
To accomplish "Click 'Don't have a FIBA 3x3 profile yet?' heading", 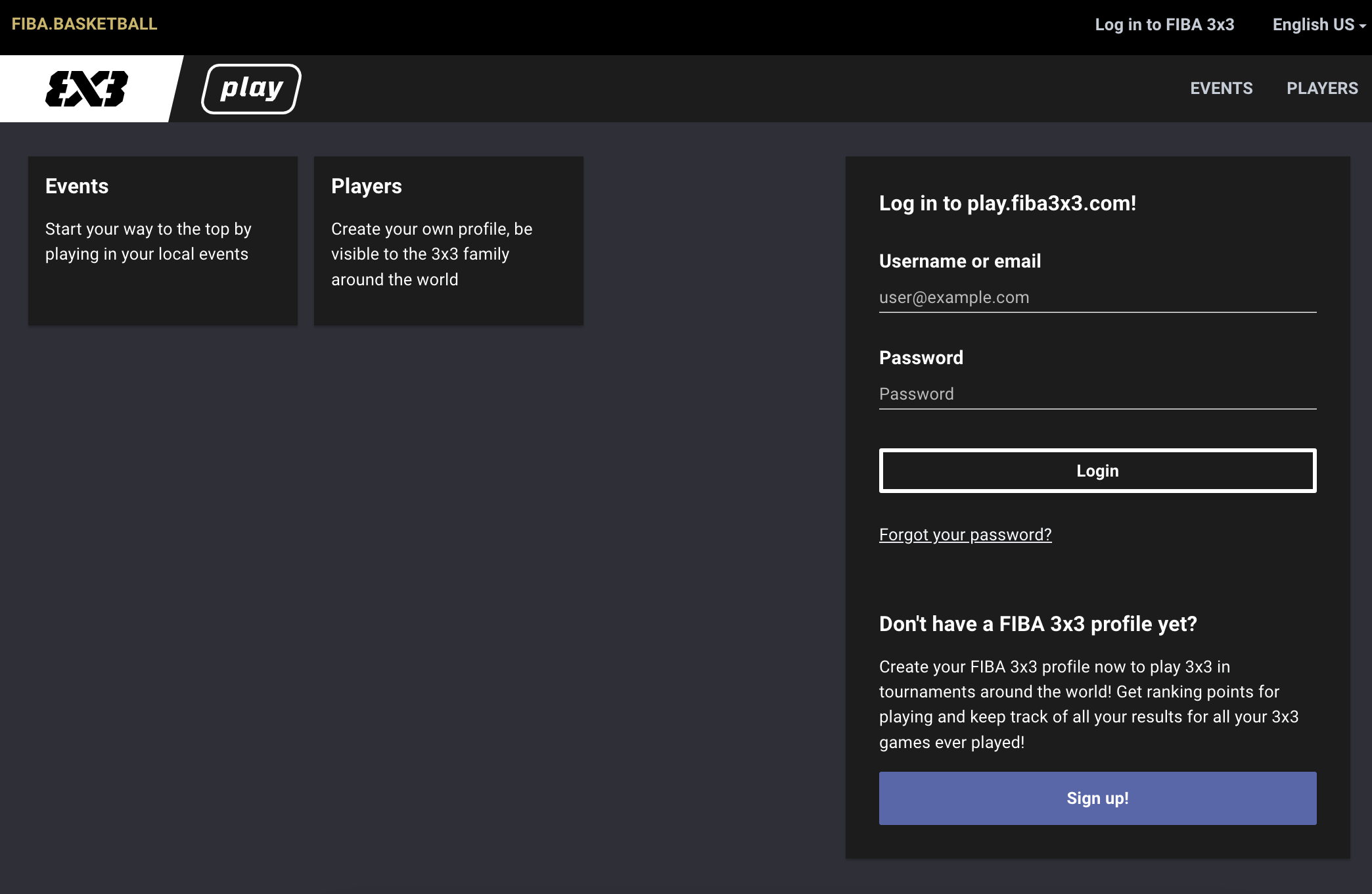I will (1038, 624).
